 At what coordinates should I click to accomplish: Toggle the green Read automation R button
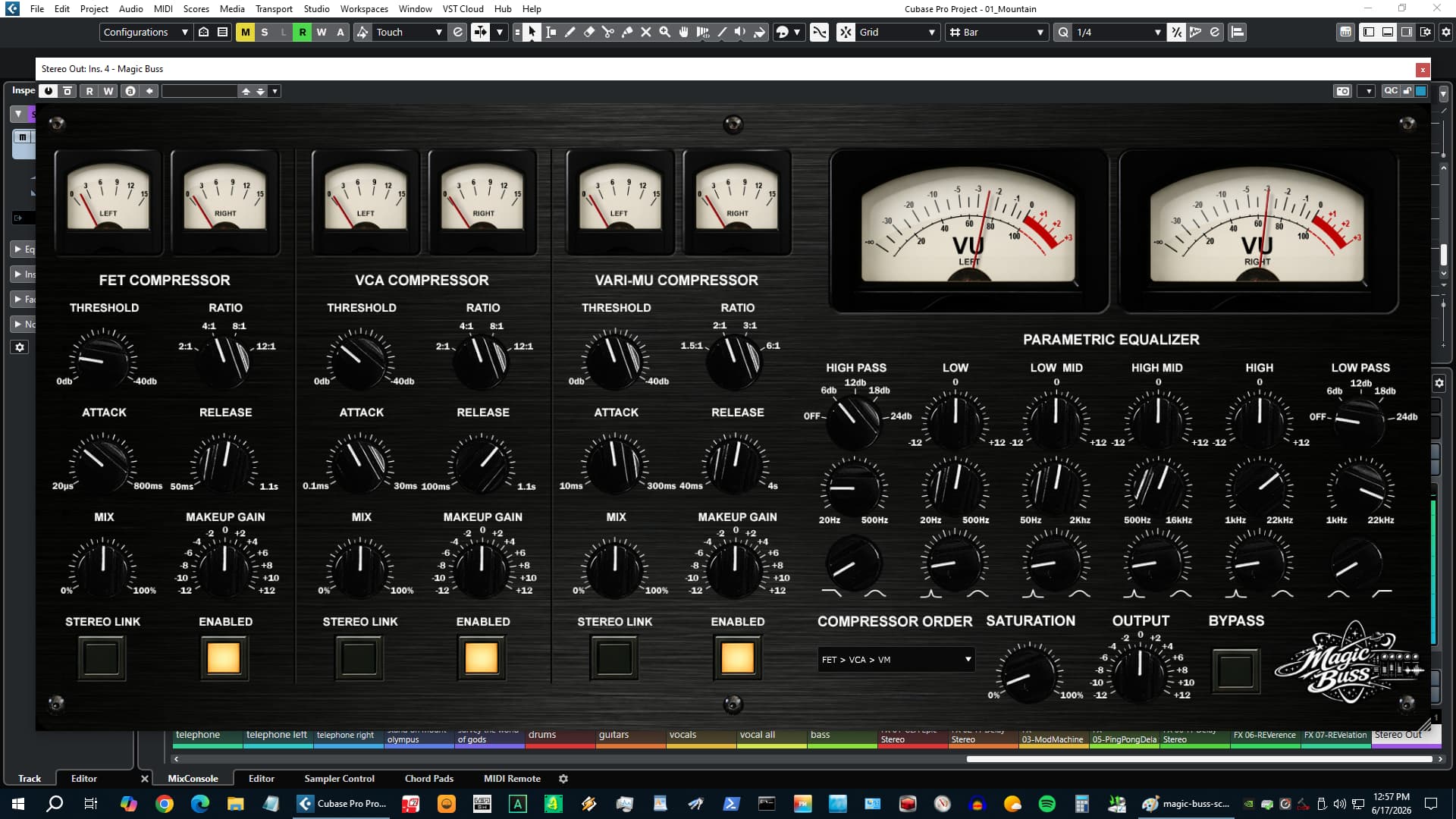pos(302,32)
